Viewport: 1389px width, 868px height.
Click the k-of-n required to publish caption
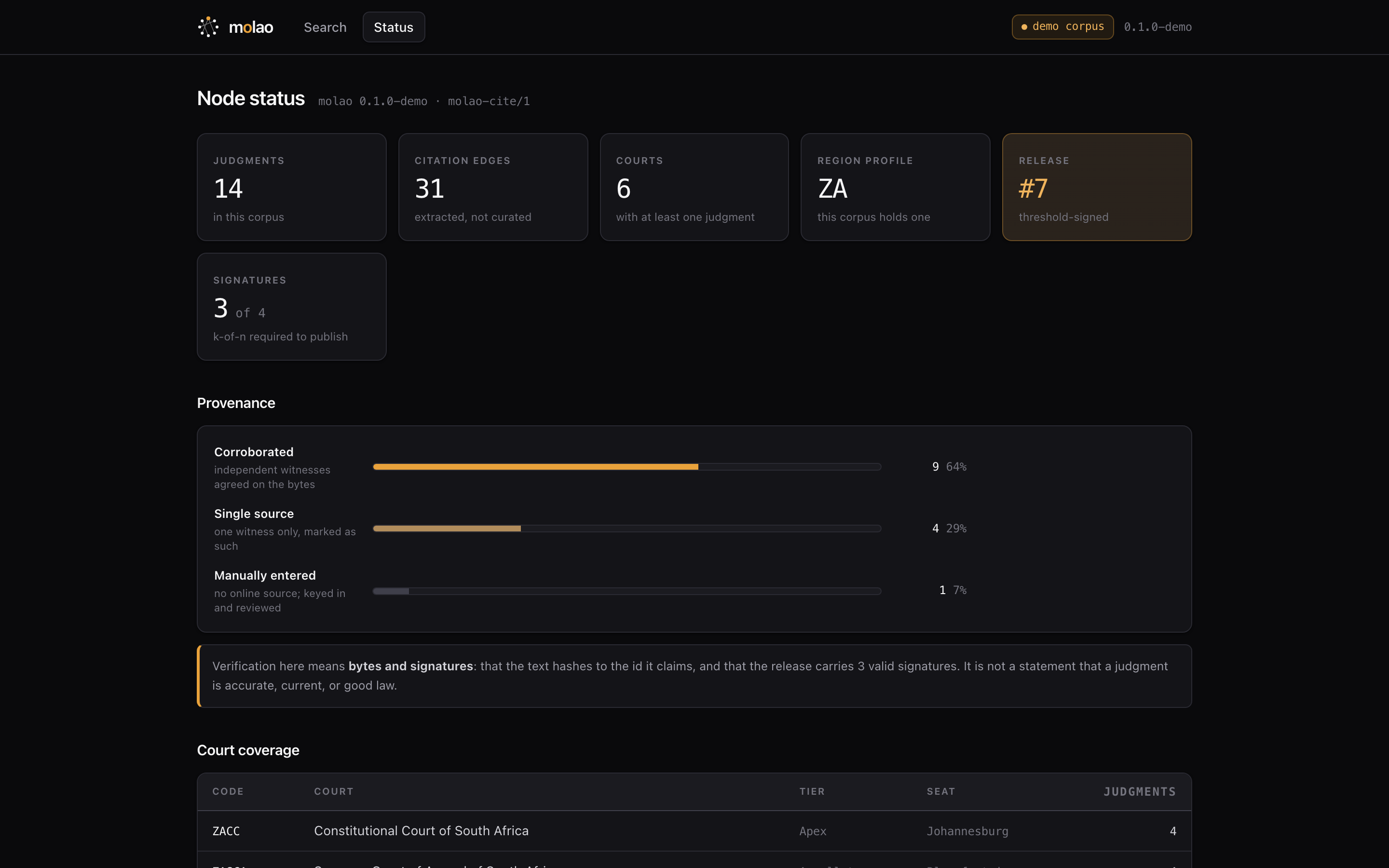[x=280, y=337]
